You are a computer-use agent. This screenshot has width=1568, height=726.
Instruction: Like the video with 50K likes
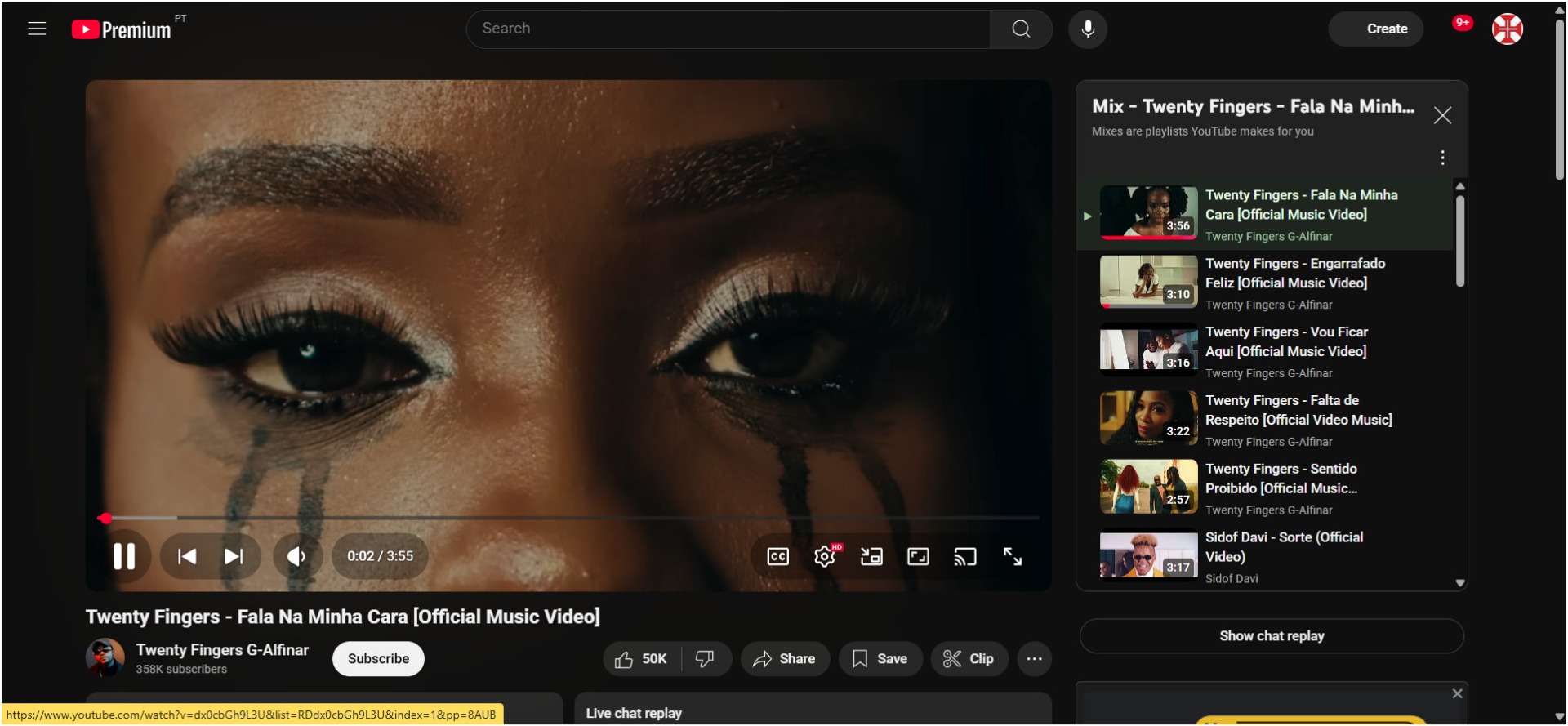pos(642,659)
